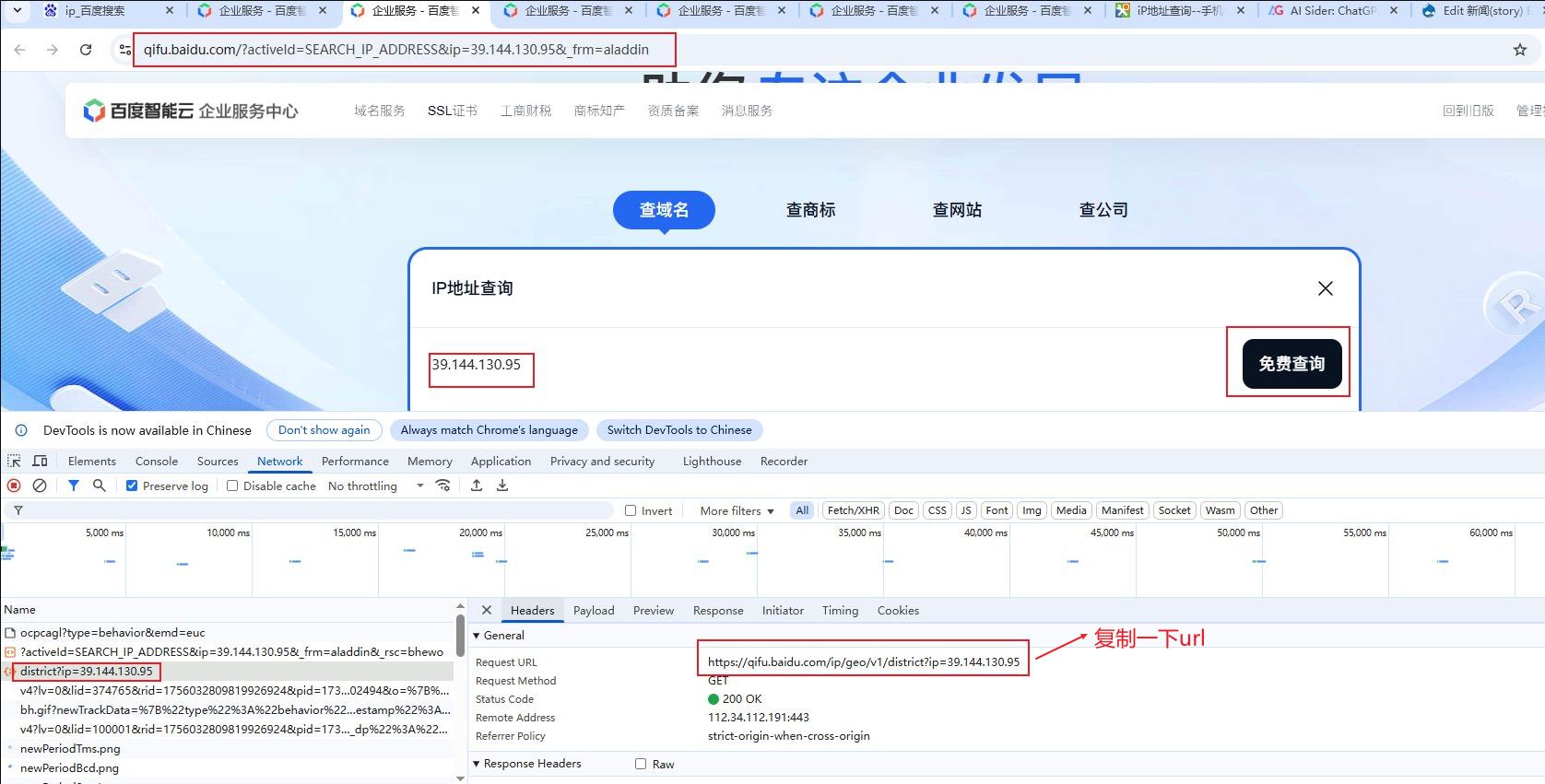
Task: Select the CSS filter chip
Action: (938, 510)
